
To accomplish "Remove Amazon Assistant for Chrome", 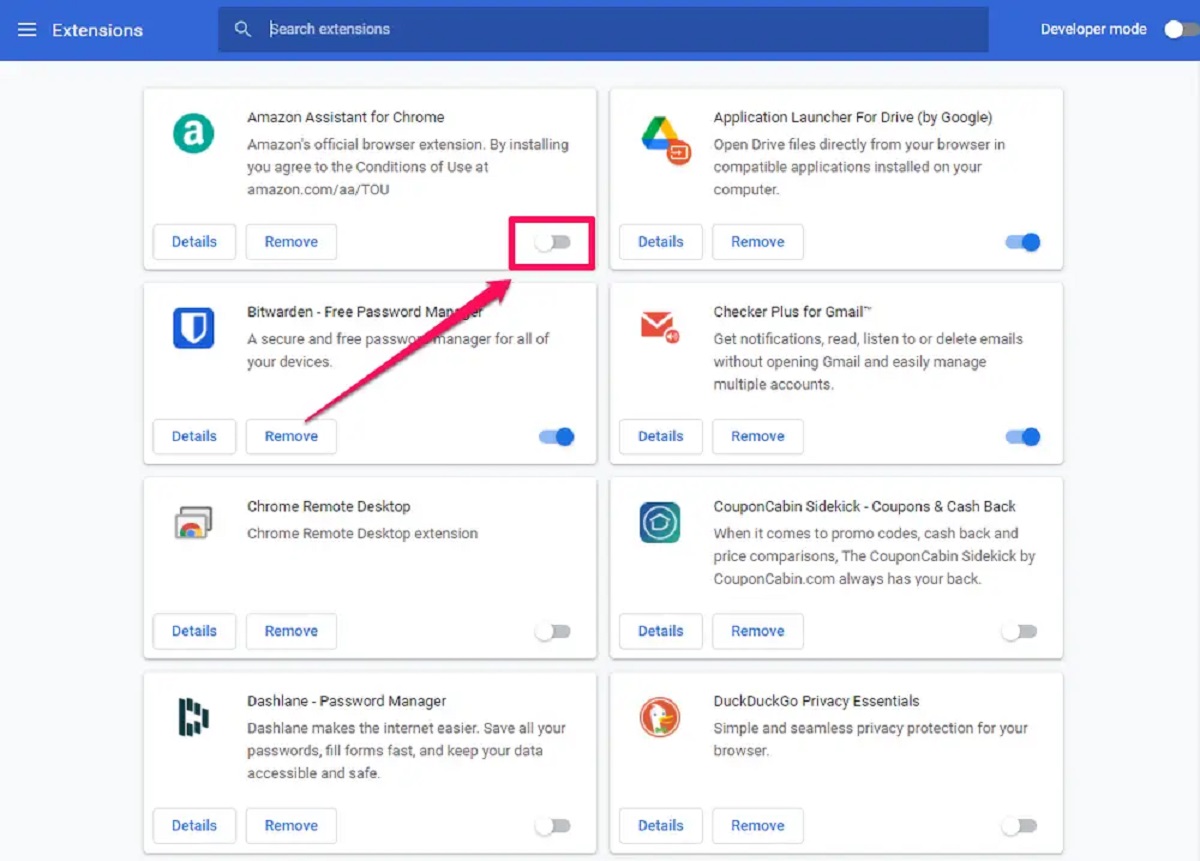I will point(291,242).
